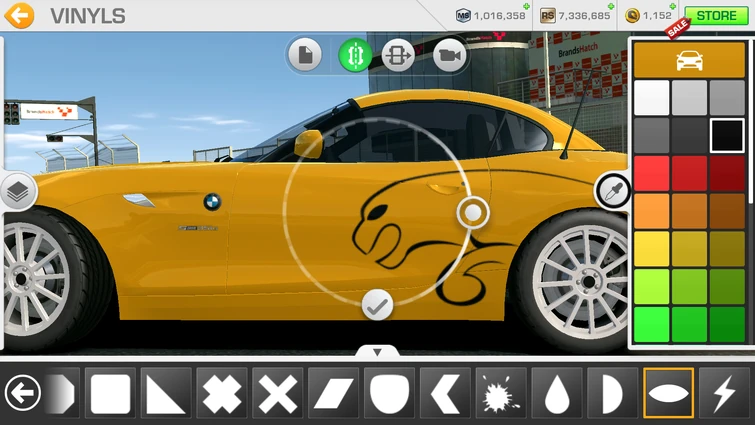Select the right triangle shape vinyl
Screen dimensions: 755x425
click(x=166, y=393)
